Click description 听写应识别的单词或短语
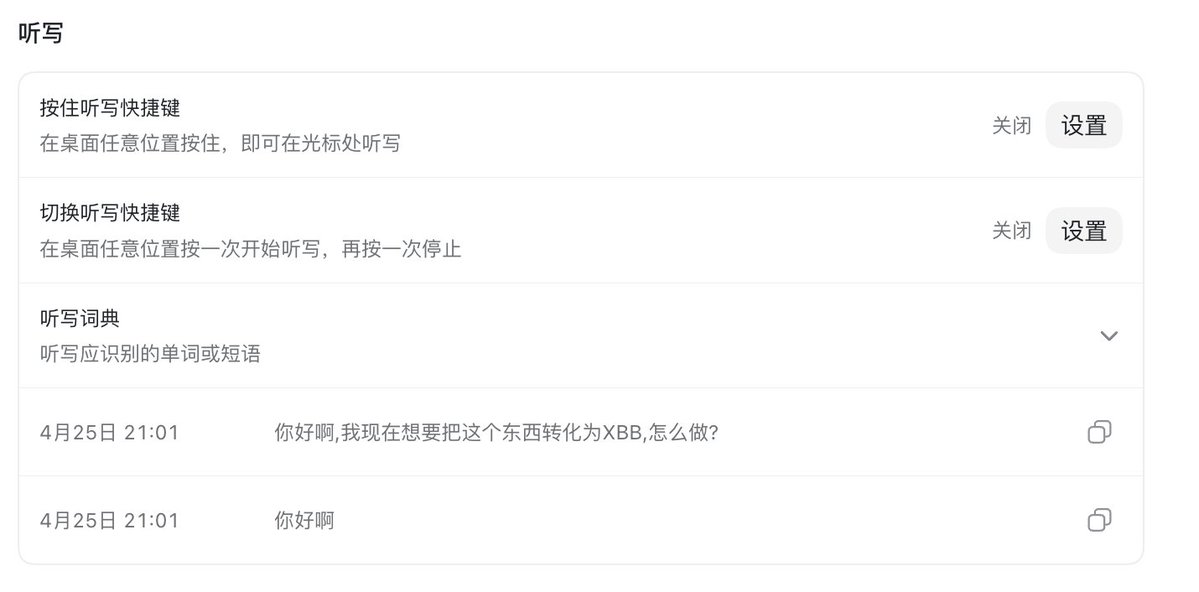Screen dimensions: 1199x592 [150, 353]
